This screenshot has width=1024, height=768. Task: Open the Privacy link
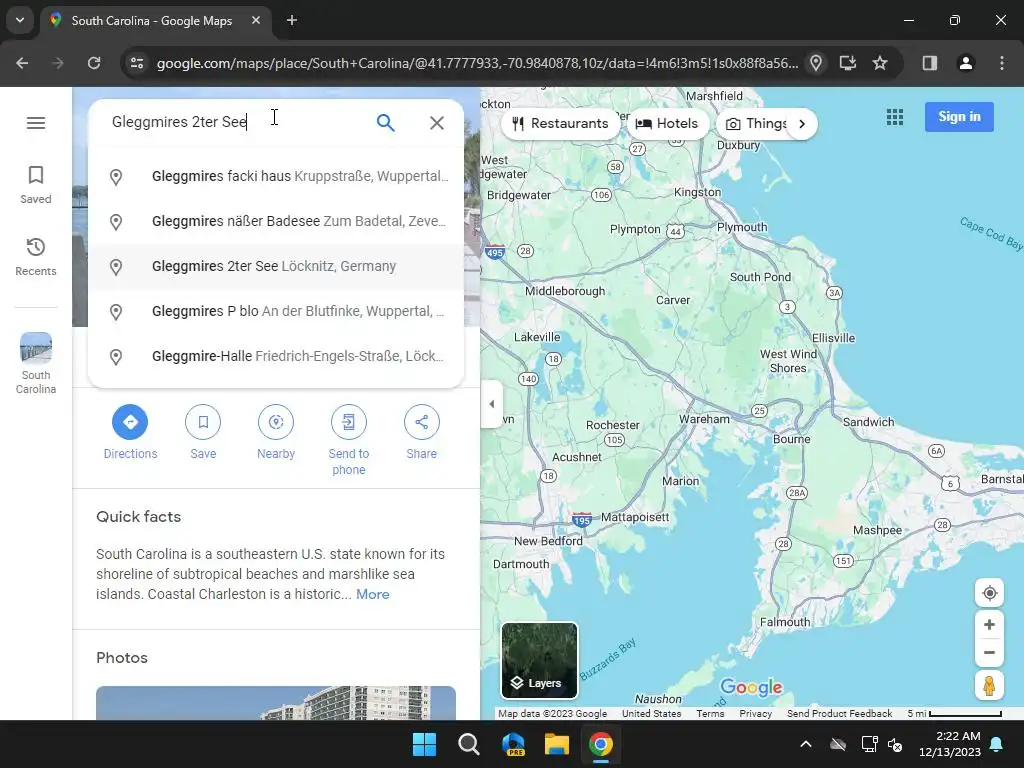click(756, 714)
